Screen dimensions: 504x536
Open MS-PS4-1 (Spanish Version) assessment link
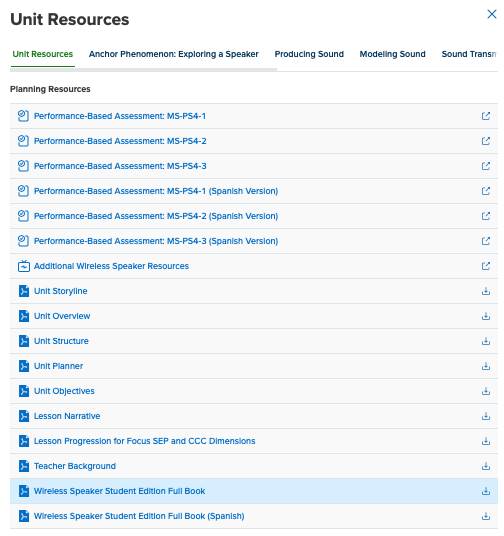pyautogui.click(x=156, y=191)
